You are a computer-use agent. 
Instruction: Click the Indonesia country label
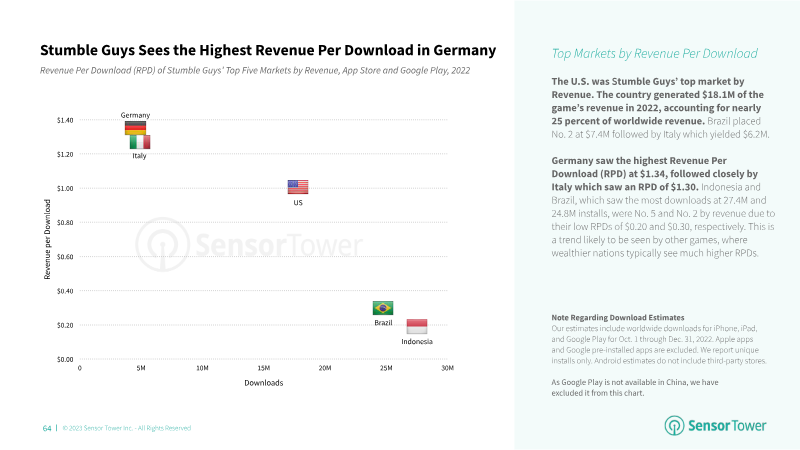click(x=417, y=341)
